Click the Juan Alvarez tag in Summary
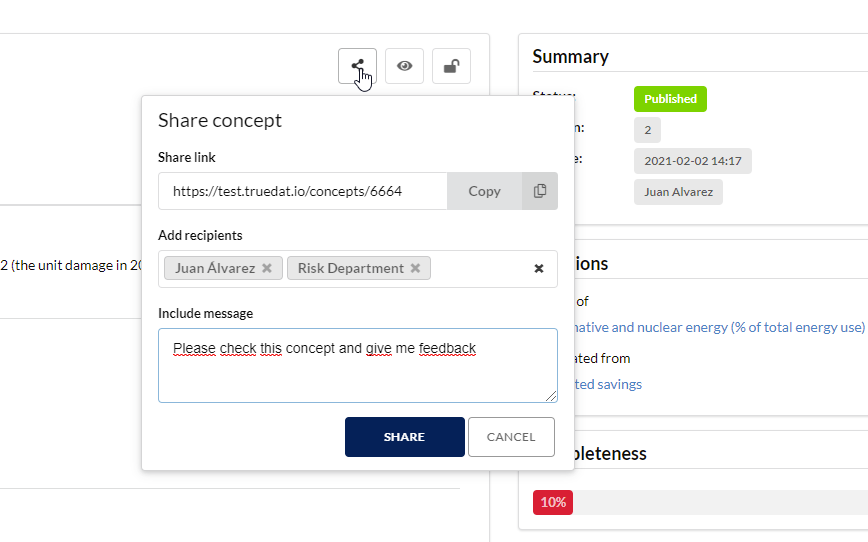868x542 pixels. pyautogui.click(x=678, y=192)
